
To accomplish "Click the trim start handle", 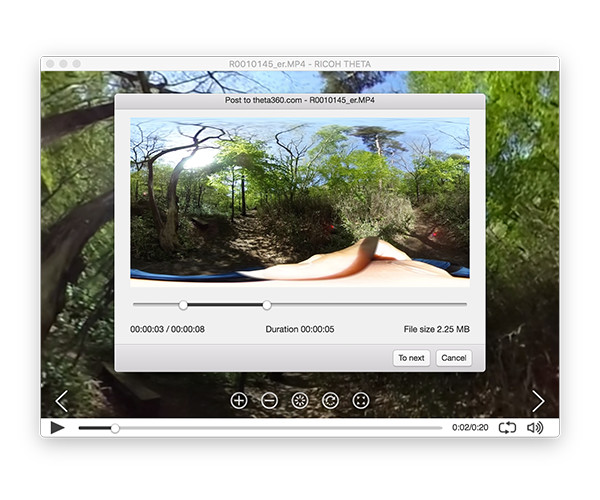I will coord(183,305).
